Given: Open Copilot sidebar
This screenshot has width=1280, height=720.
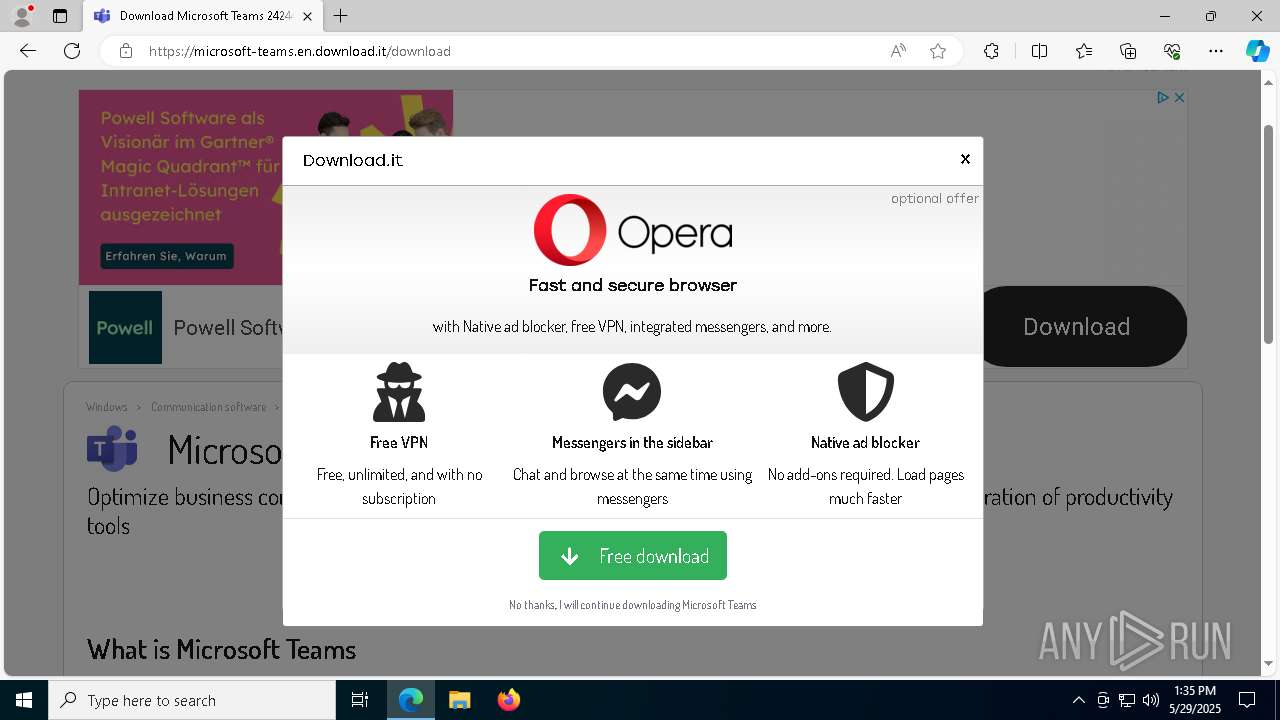Looking at the screenshot, I should click(x=1257, y=51).
